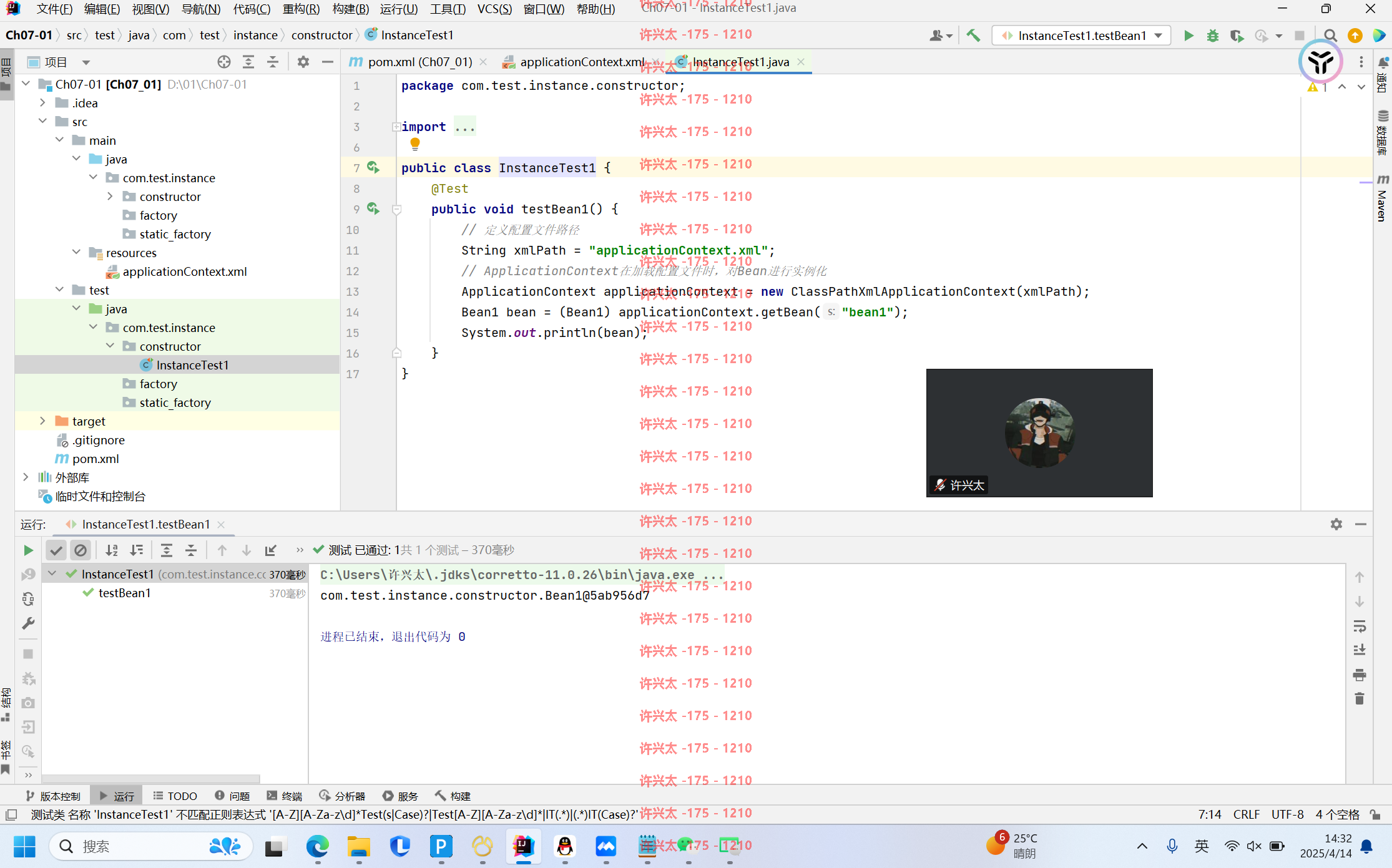
Task: Click run gutter icon beside testBean1 method
Action: (373, 209)
